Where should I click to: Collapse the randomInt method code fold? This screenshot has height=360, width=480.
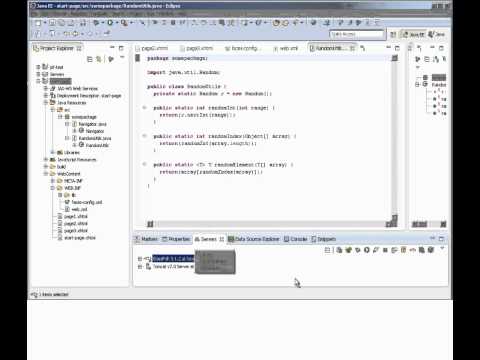tap(145, 107)
